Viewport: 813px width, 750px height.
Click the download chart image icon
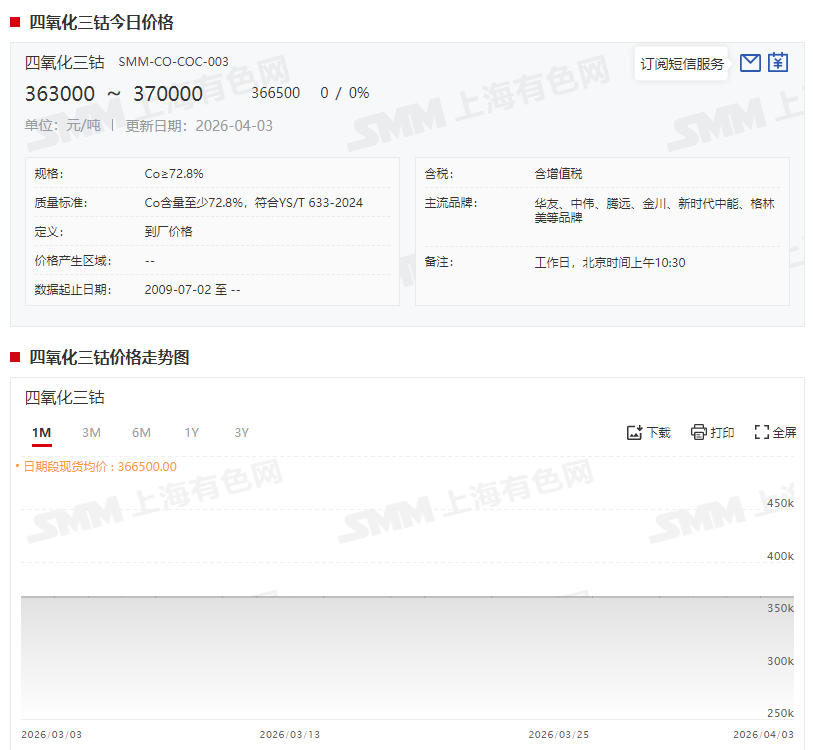tap(634, 432)
